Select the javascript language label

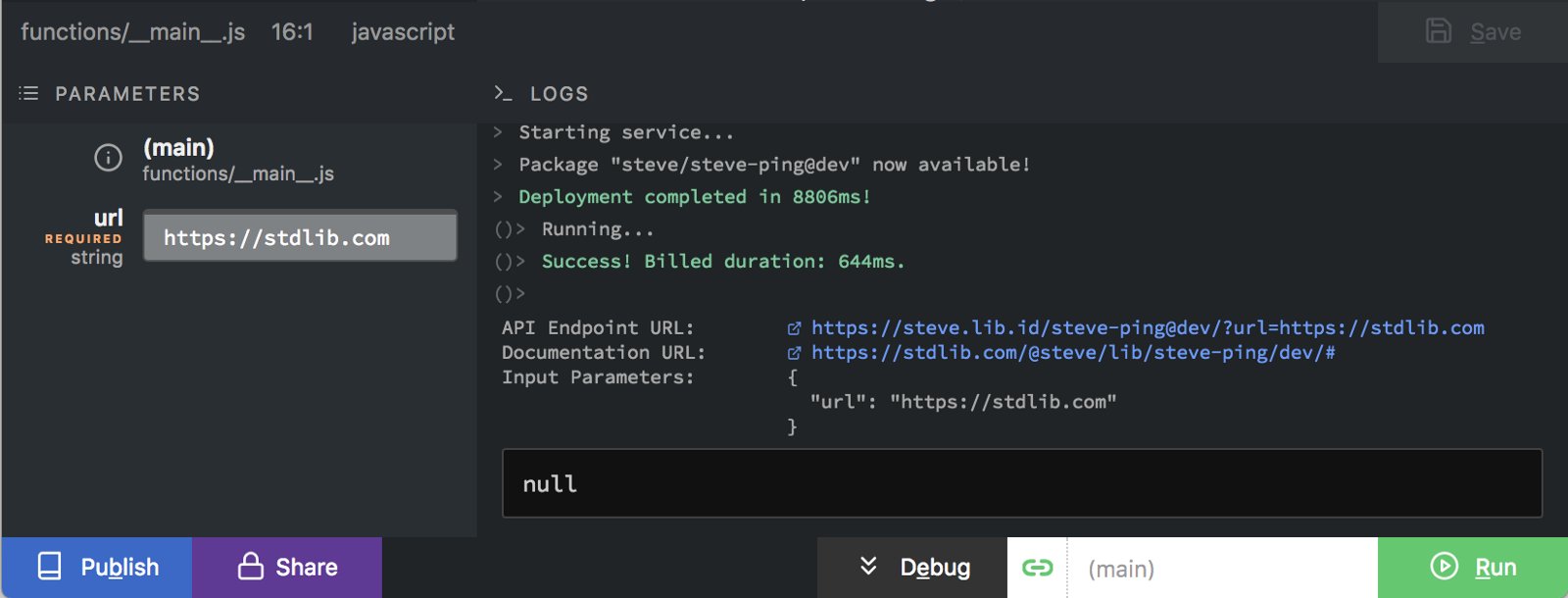(x=403, y=31)
